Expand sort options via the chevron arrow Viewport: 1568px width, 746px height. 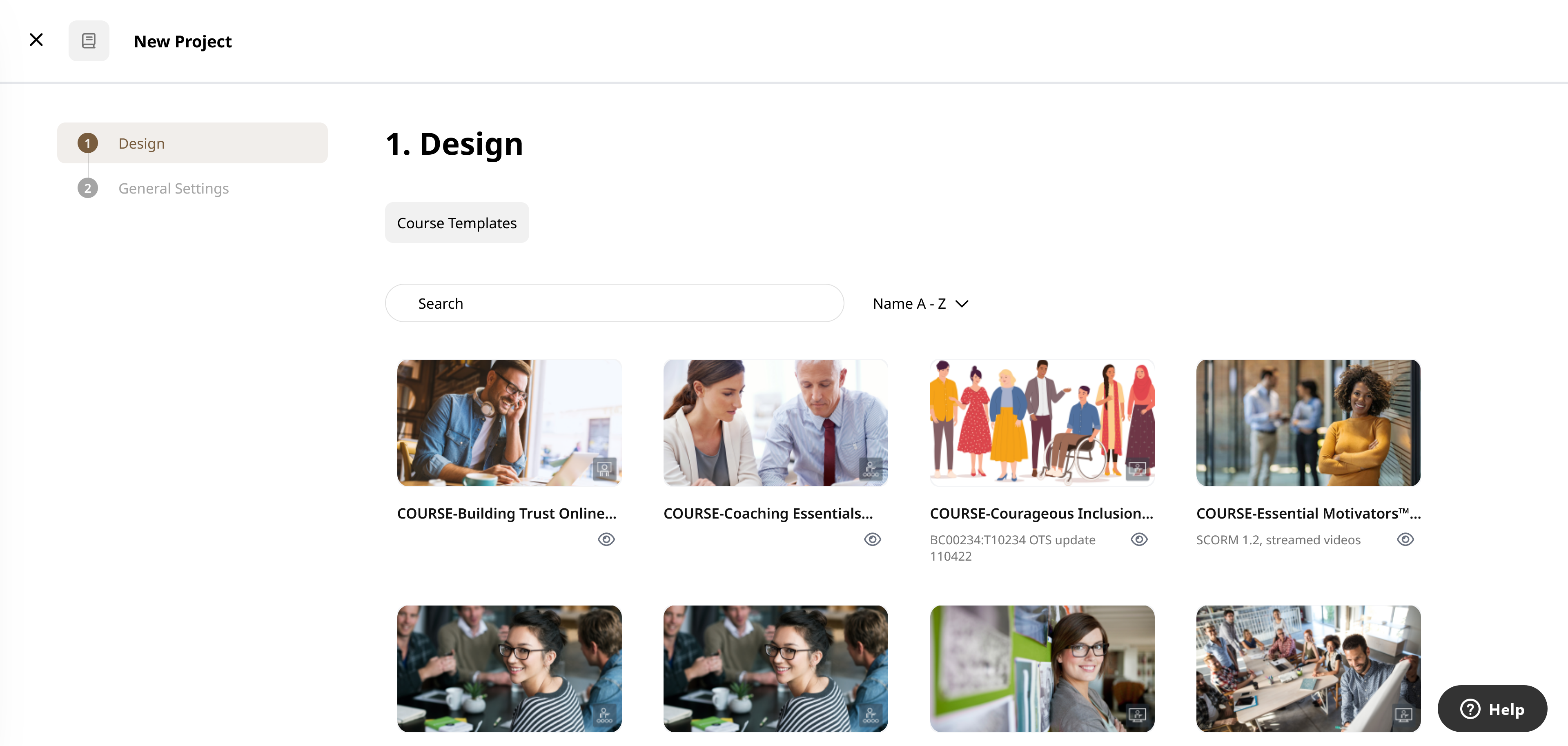pos(962,304)
